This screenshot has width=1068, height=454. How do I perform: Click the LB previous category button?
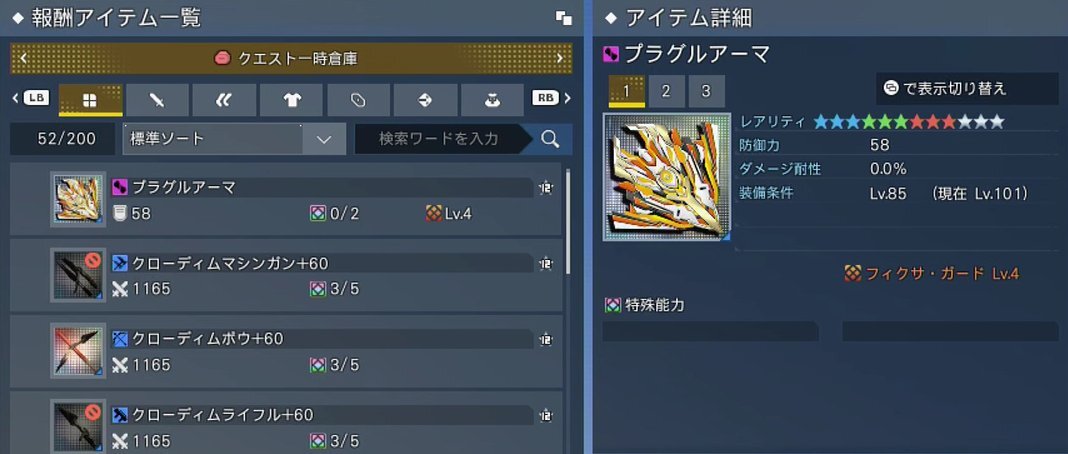click(32, 99)
